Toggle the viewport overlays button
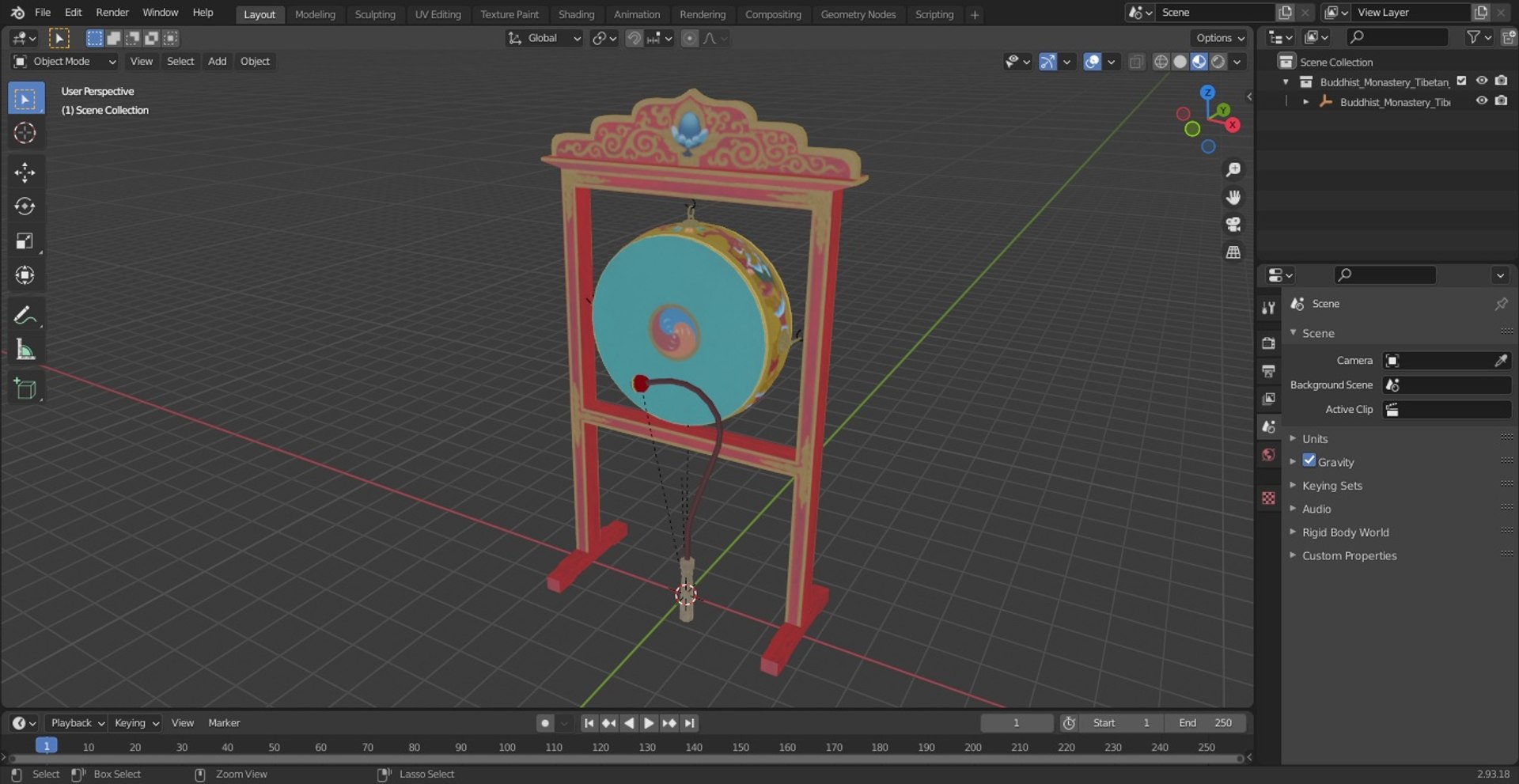Image resolution: width=1519 pixels, height=784 pixels. point(1092,62)
